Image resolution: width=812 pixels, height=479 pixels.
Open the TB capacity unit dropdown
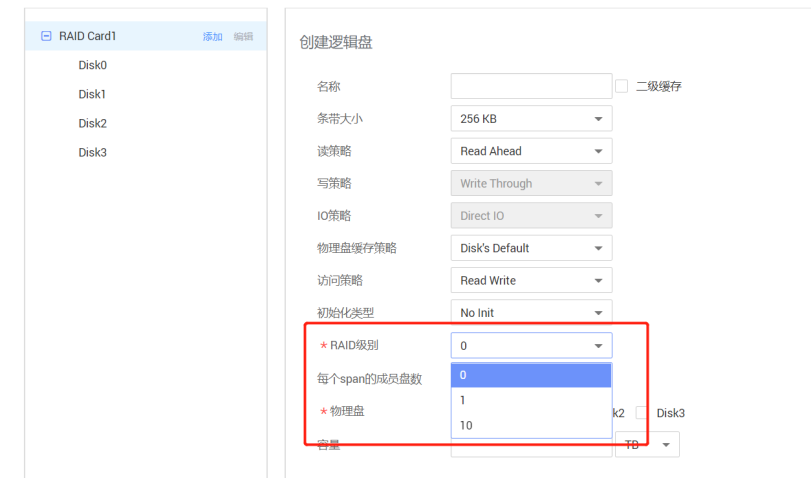pyautogui.click(x=649, y=444)
